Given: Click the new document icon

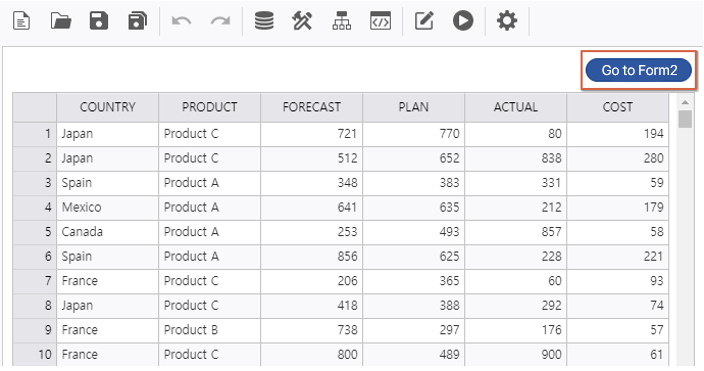Looking at the screenshot, I should point(21,21).
